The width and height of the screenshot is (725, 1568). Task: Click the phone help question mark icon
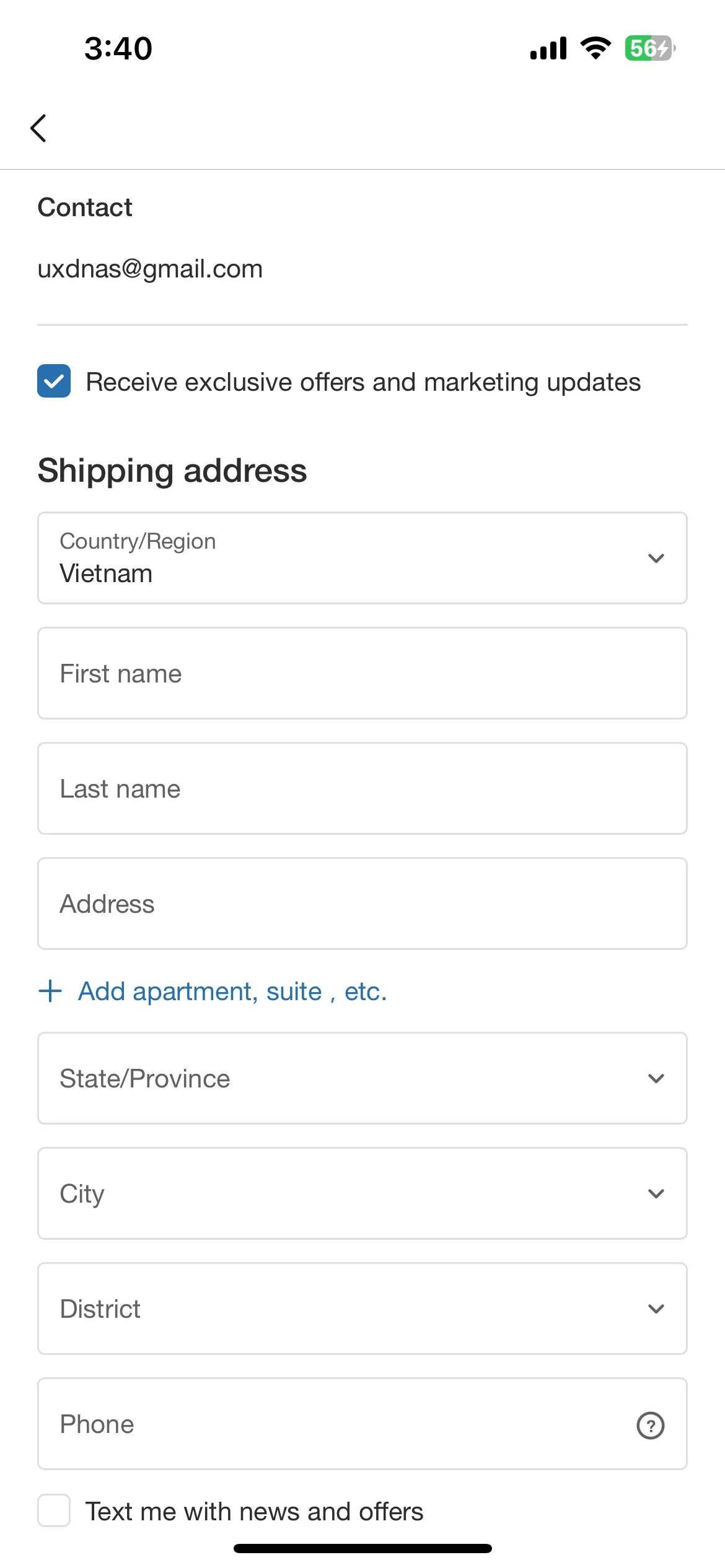pyautogui.click(x=650, y=1425)
